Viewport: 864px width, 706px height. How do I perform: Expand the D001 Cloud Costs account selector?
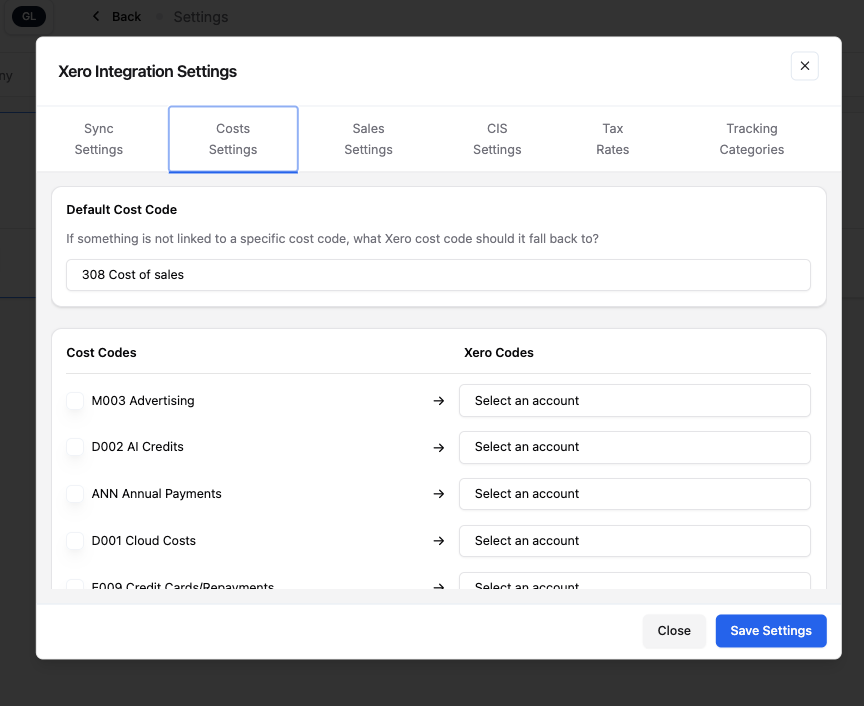[x=635, y=541]
